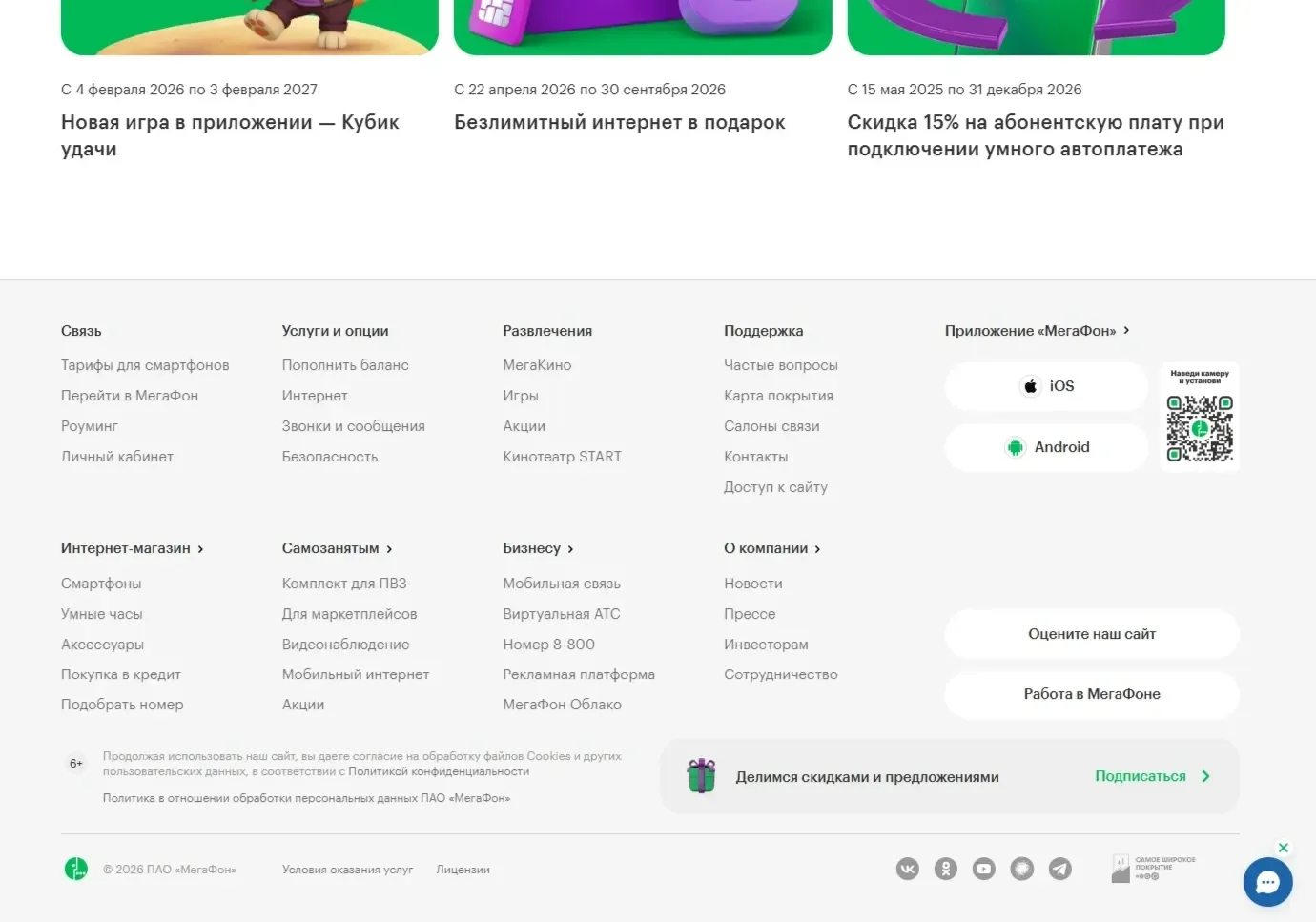
Task: Open 'Виртуальная АТС' link
Action: 562,614
